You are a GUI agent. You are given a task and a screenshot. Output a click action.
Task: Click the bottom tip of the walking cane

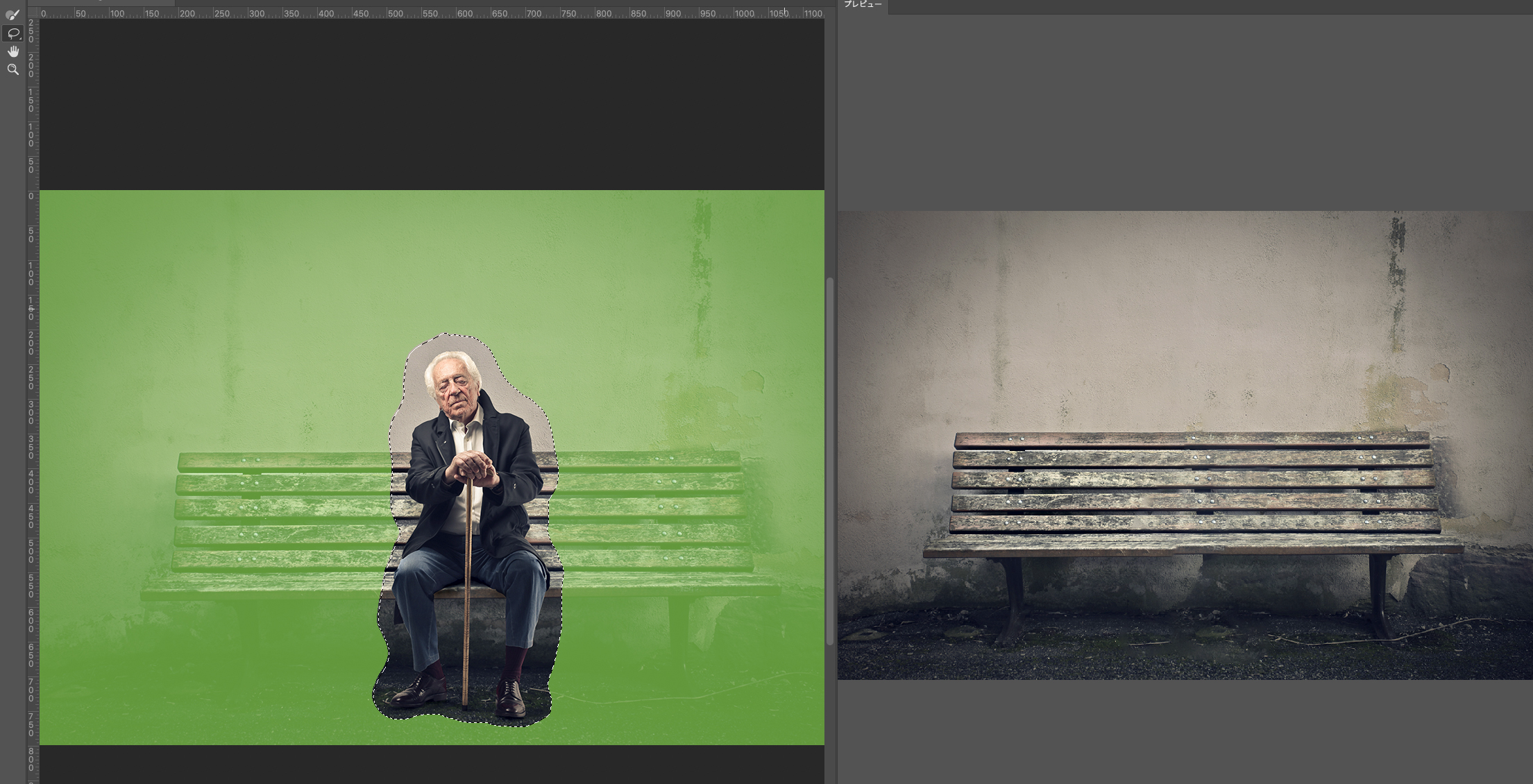465,706
